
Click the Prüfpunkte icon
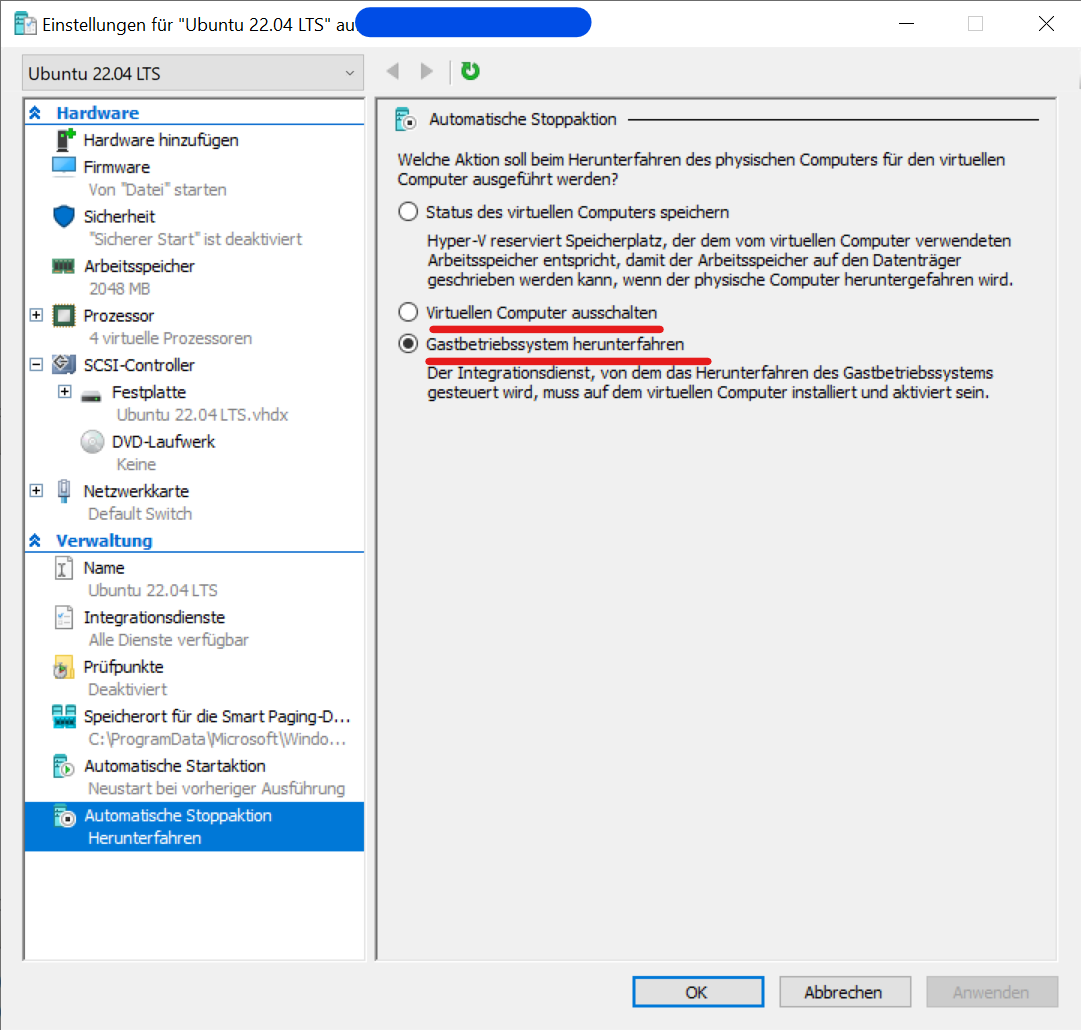63,667
